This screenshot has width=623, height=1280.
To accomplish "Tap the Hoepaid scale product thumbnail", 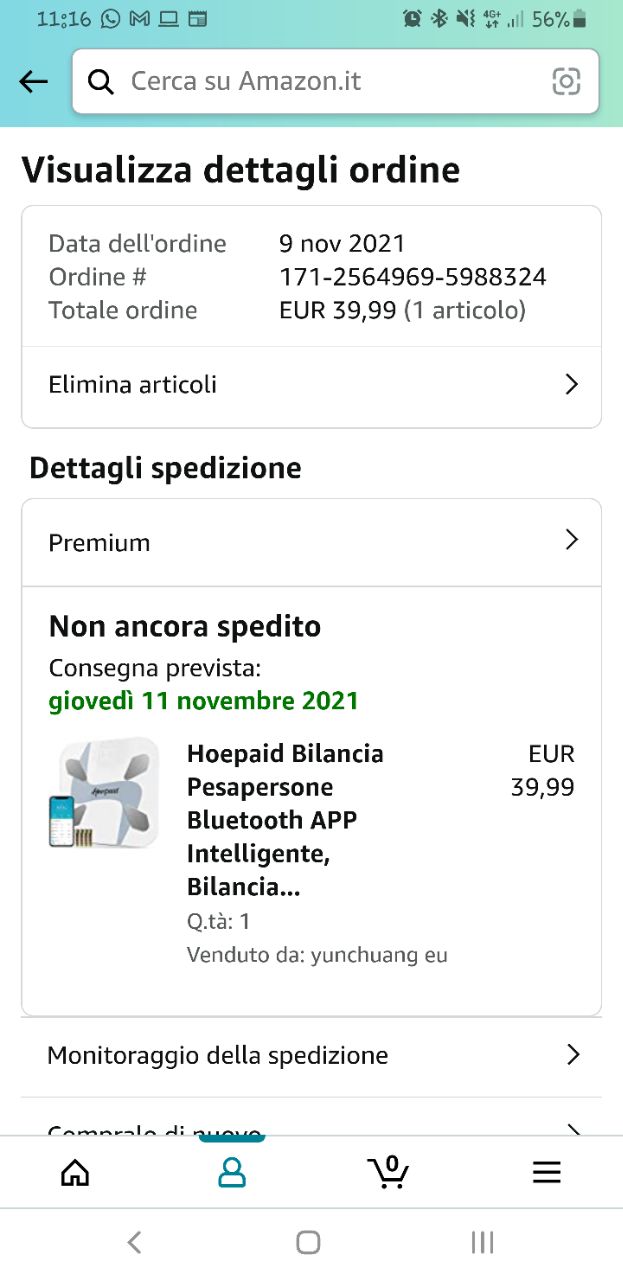I will [104, 793].
